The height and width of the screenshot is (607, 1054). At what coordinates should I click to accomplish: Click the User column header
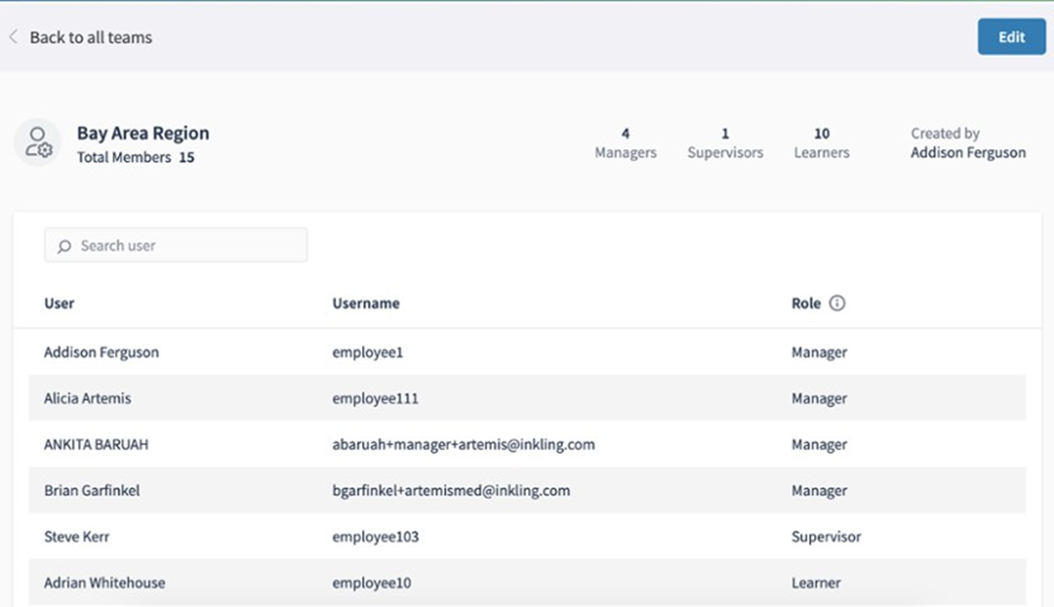pyautogui.click(x=59, y=303)
